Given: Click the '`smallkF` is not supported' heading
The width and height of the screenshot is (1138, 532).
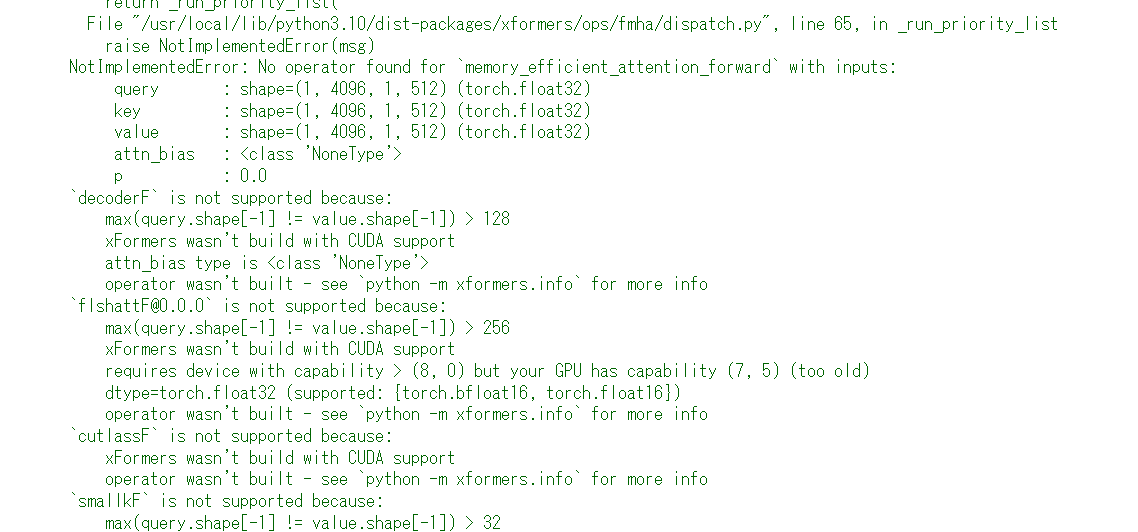Looking at the screenshot, I should point(226,502).
